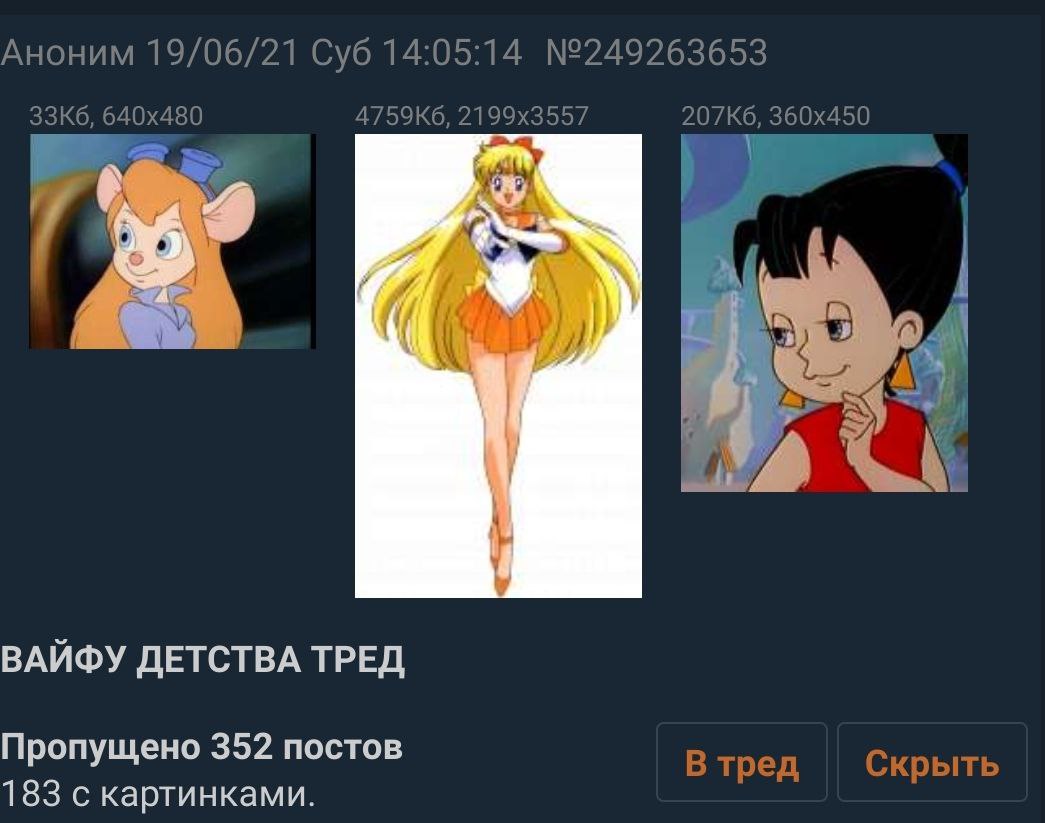1045x823 pixels.
Task: Click post number №249263653
Action: (656, 52)
